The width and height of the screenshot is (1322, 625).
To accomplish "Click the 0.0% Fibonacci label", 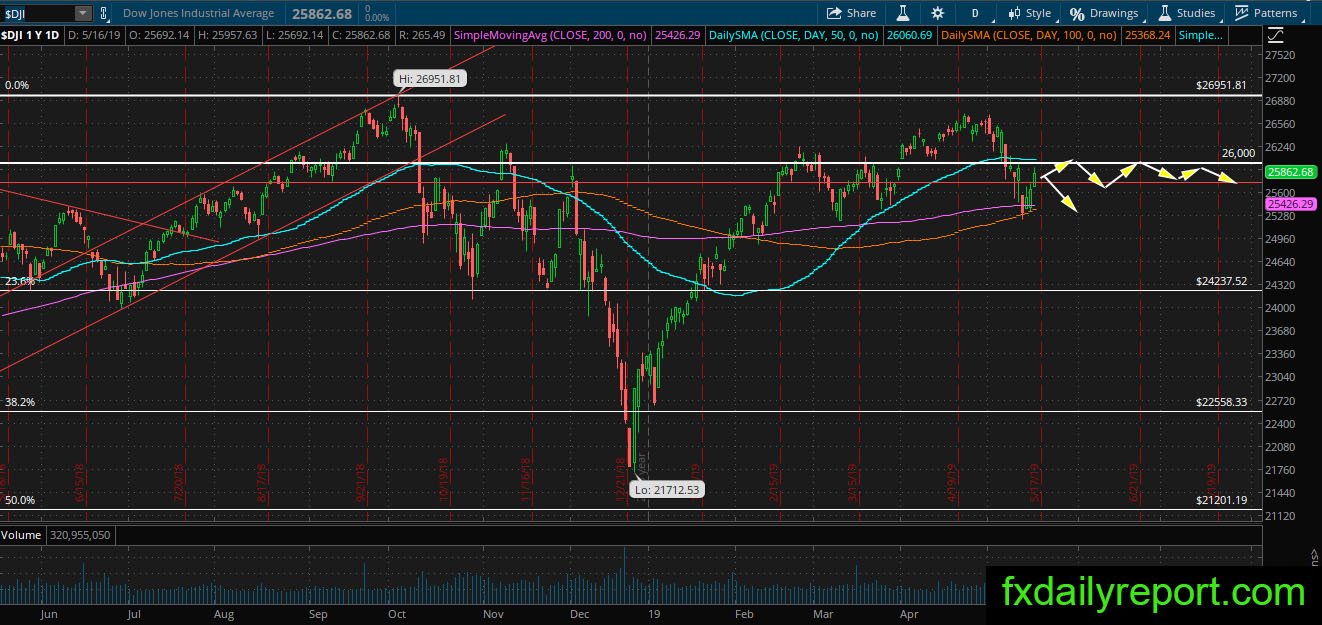I will pyautogui.click(x=17, y=86).
